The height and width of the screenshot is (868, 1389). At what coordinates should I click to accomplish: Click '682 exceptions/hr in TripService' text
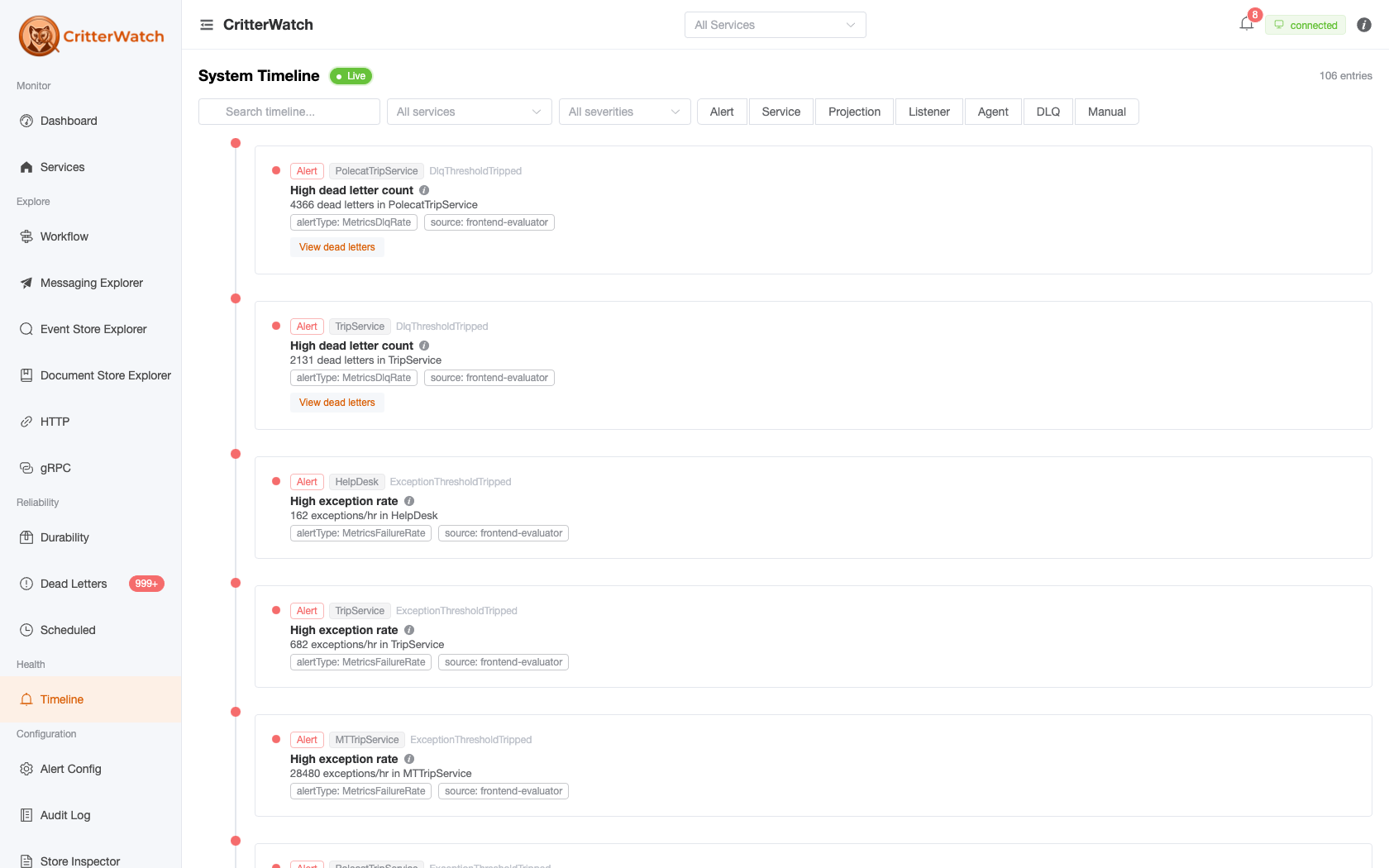coord(367,645)
